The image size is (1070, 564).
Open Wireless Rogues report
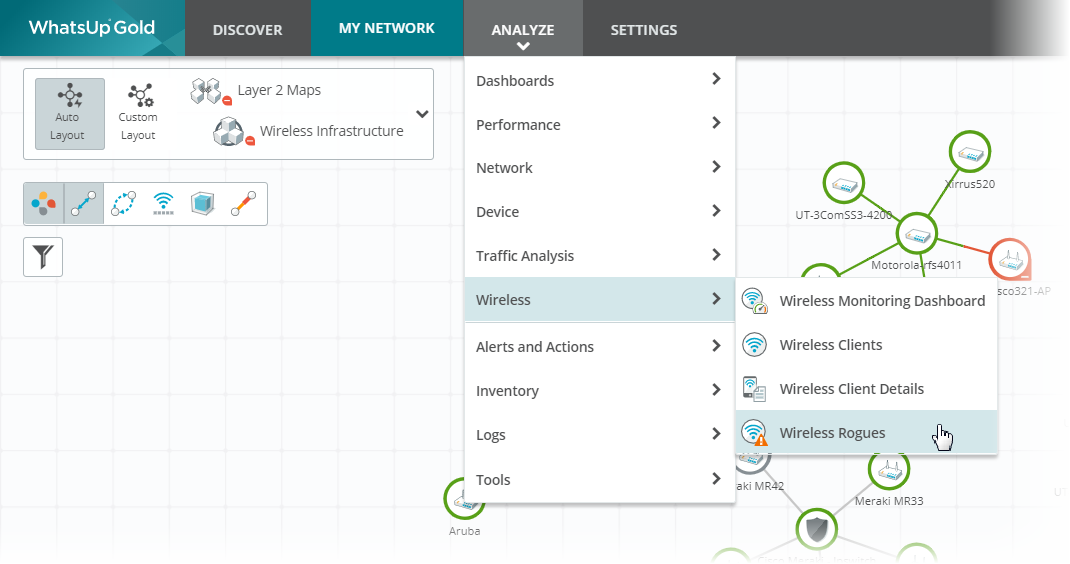coord(866,432)
